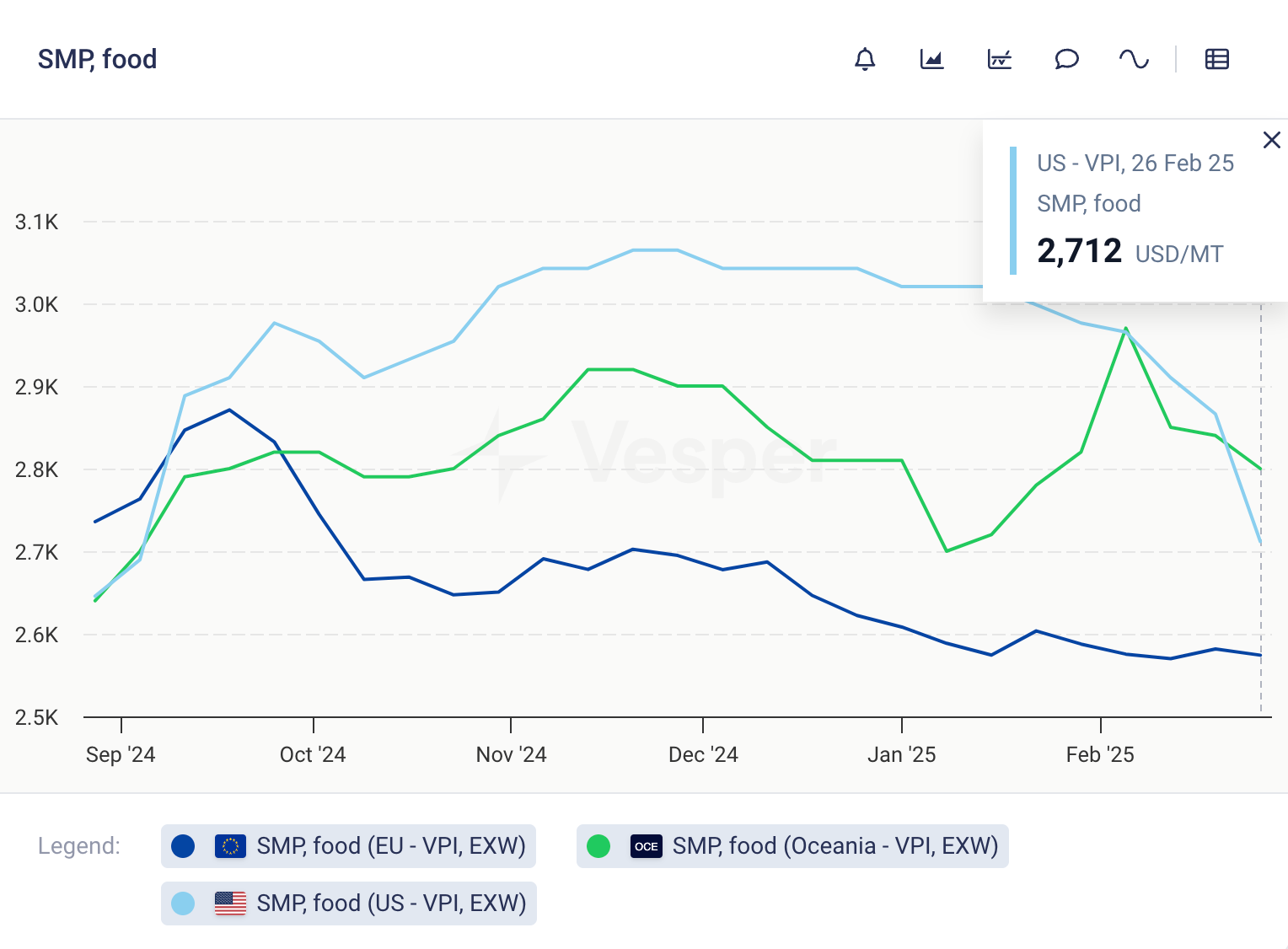Switch to area chart view icon
The width and height of the screenshot is (1288, 949).
pos(931,59)
